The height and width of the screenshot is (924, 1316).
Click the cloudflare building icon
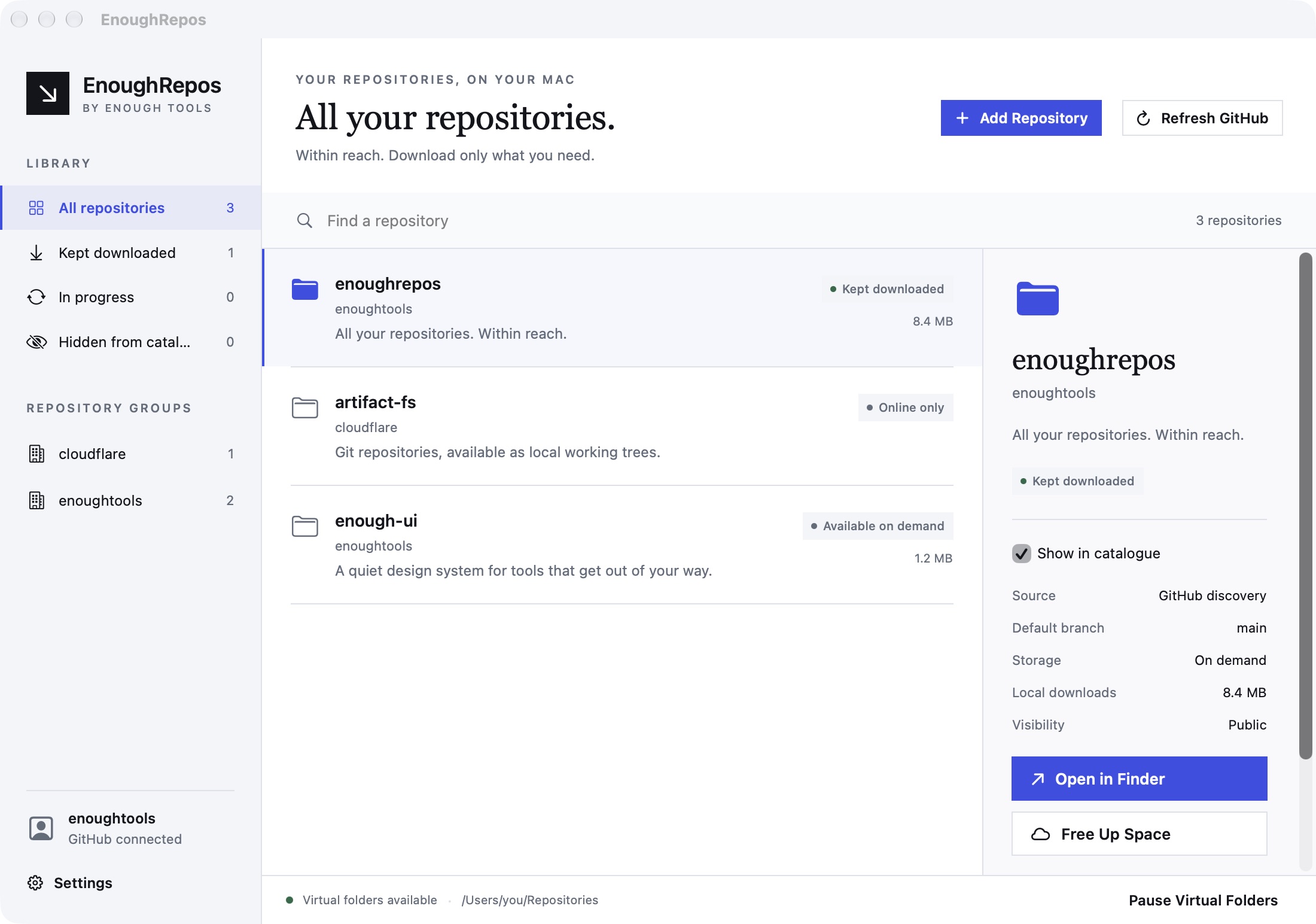point(36,454)
